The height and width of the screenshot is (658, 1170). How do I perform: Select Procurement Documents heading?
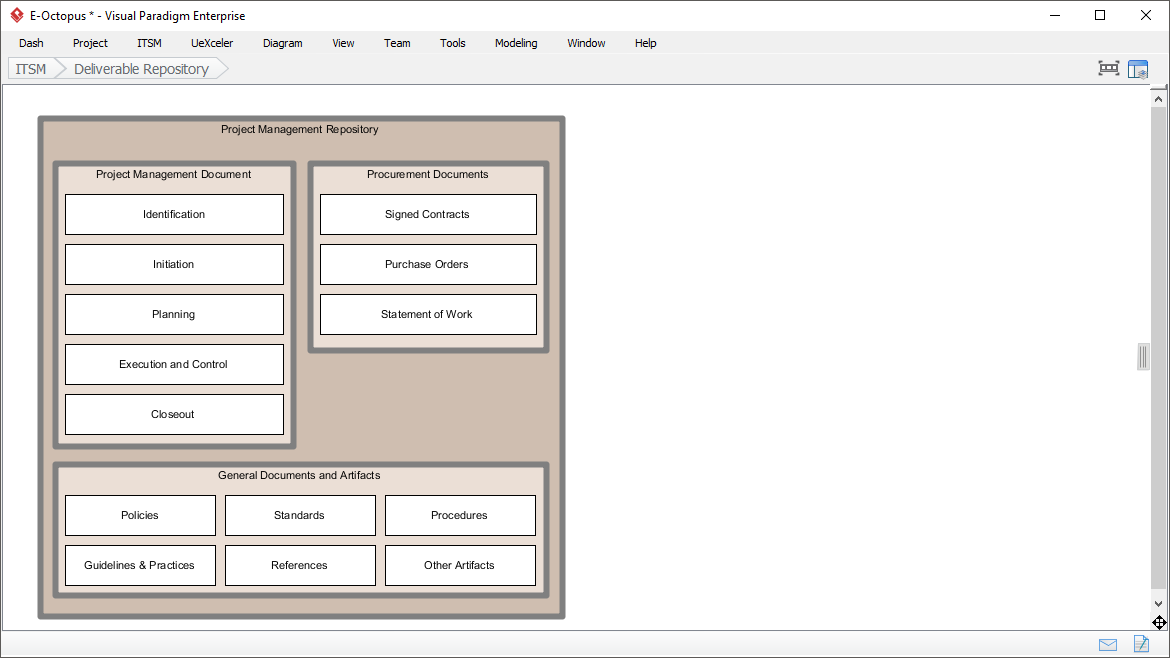(x=428, y=174)
